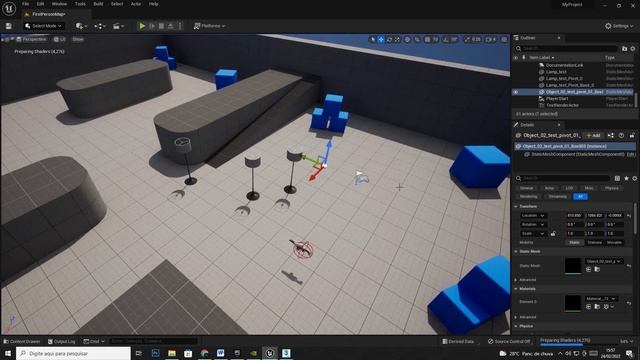The width and height of the screenshot is (640, 360).
Task: Set Mobility to Movable
Action: coord(614,242)
